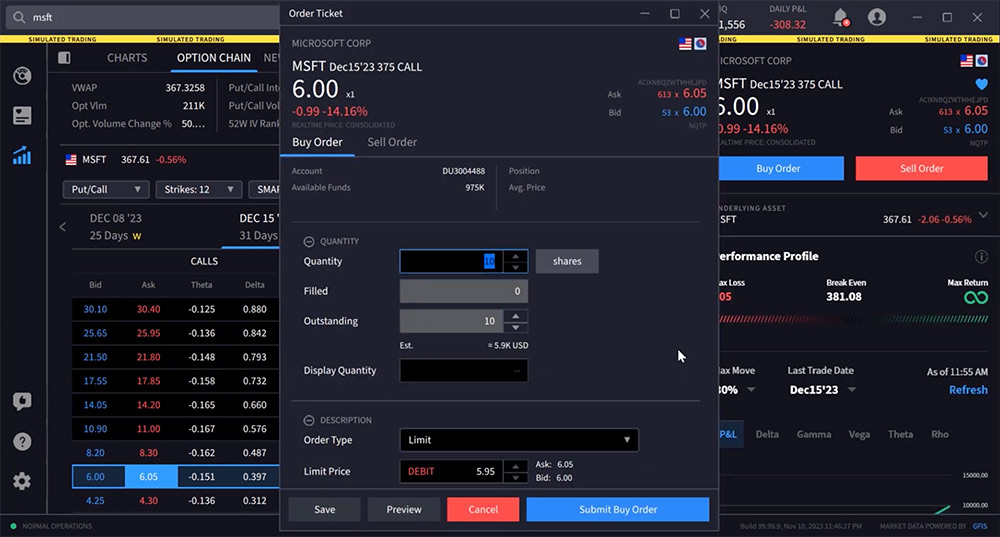Lower the Limit Price with down arrow
Image resolution: width=1000 pixels, height=537 pixels.
coord(515,477)
